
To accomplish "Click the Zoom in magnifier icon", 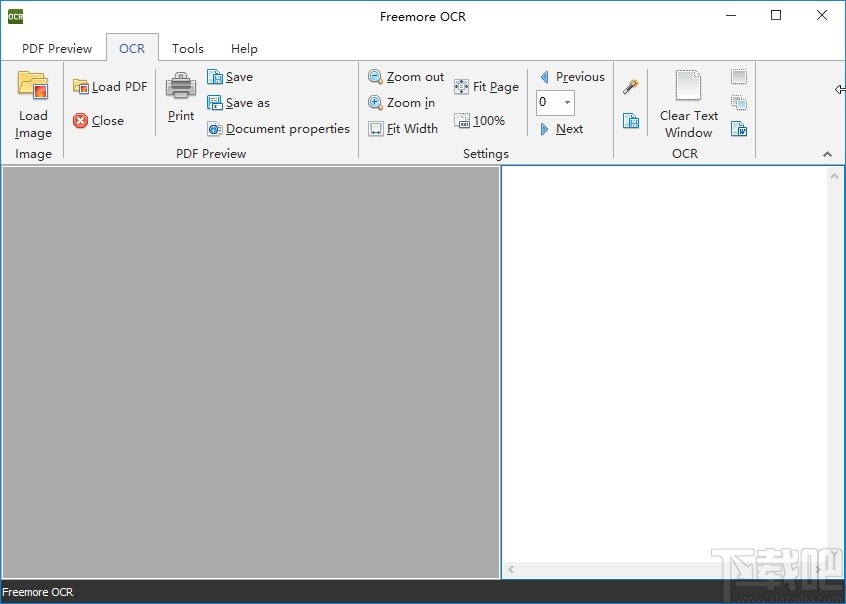I will coord(376,103).
